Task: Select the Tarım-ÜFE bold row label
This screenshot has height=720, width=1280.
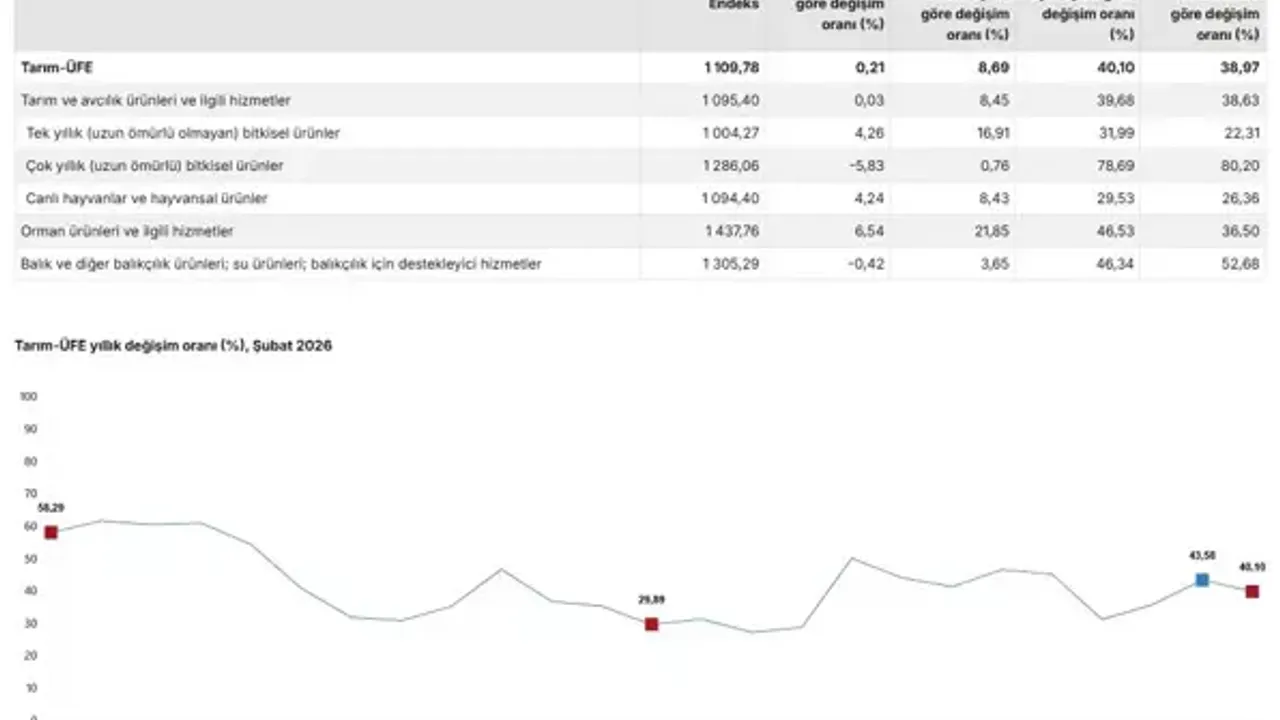Action: [58, 67]
